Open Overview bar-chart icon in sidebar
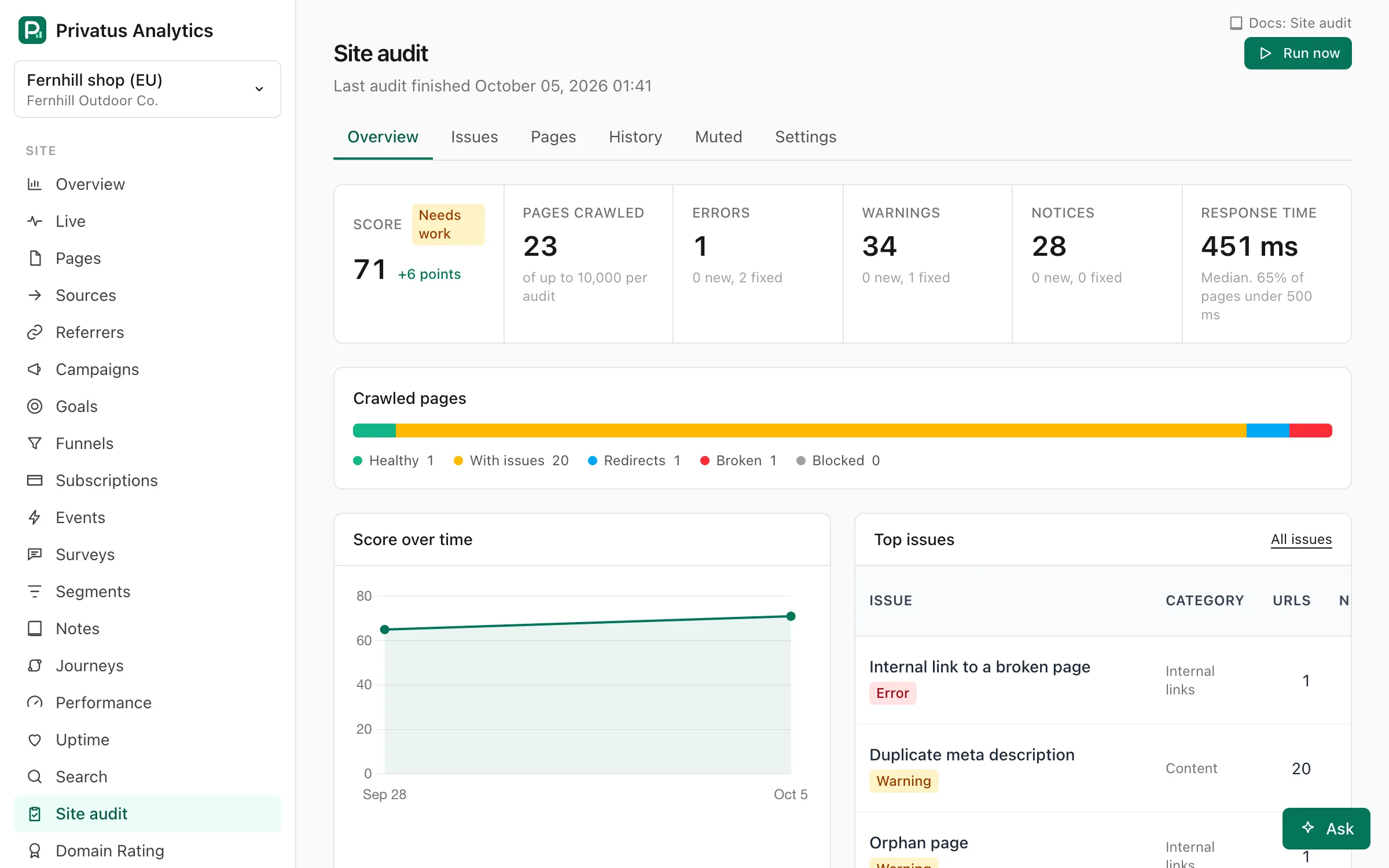 pyautogui.click(x=35, y=184)
